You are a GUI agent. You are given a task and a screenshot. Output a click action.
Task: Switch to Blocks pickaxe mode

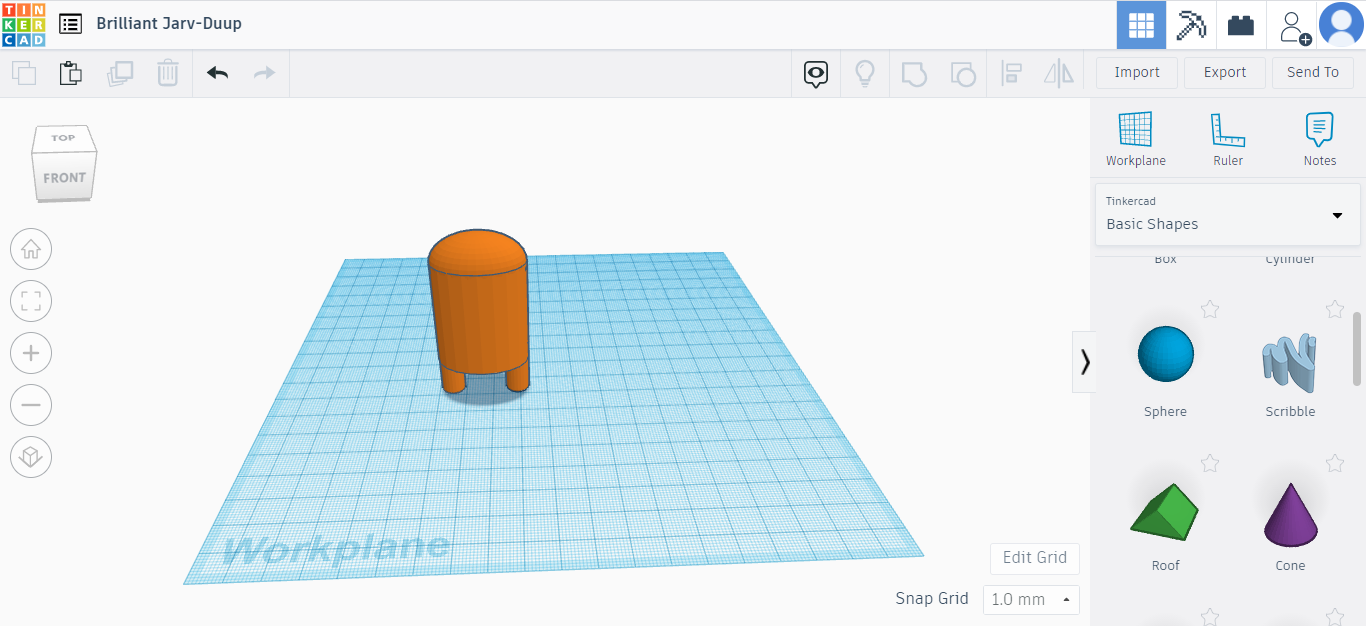coord(1191,25)
